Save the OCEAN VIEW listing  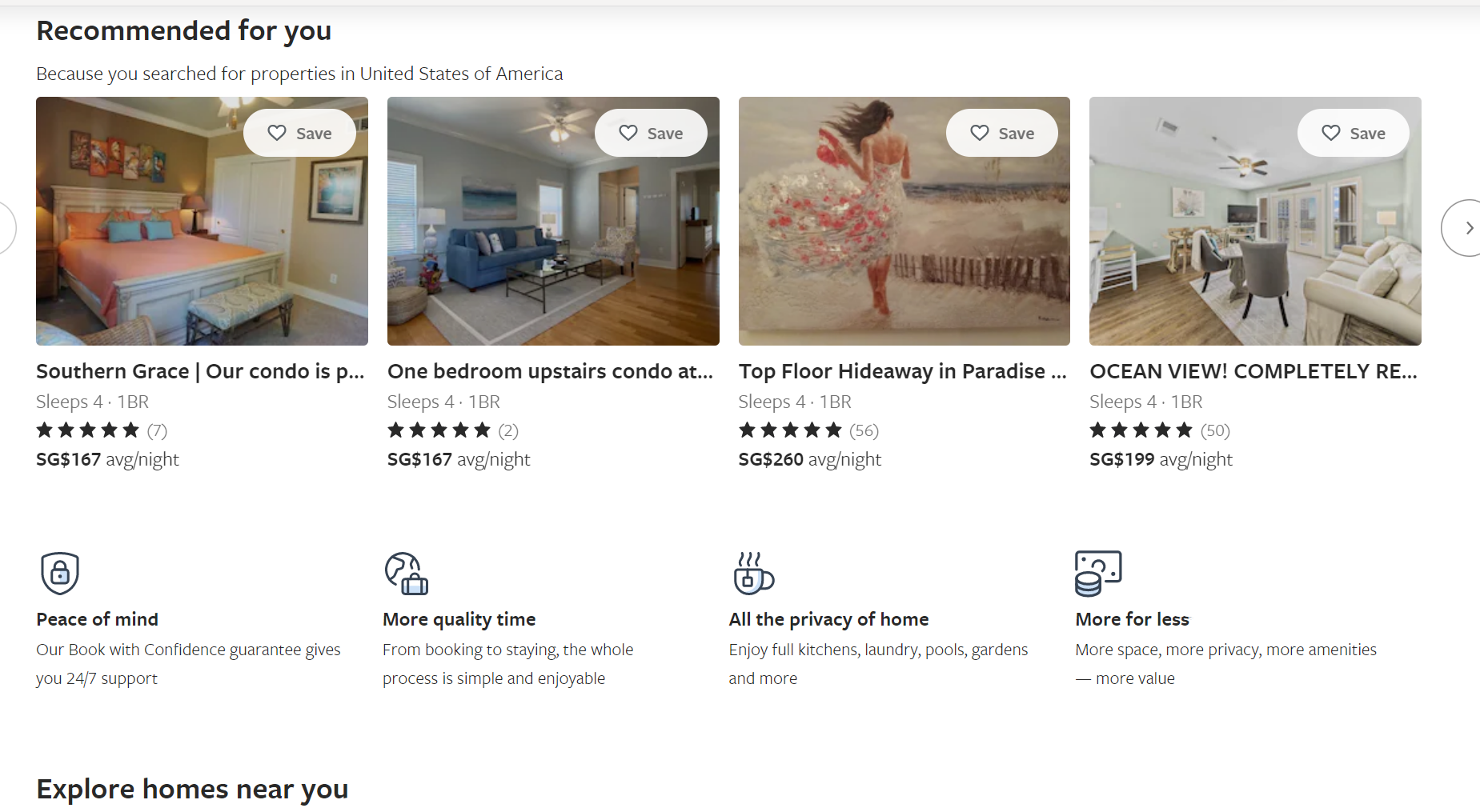[x=1353, y=133]
